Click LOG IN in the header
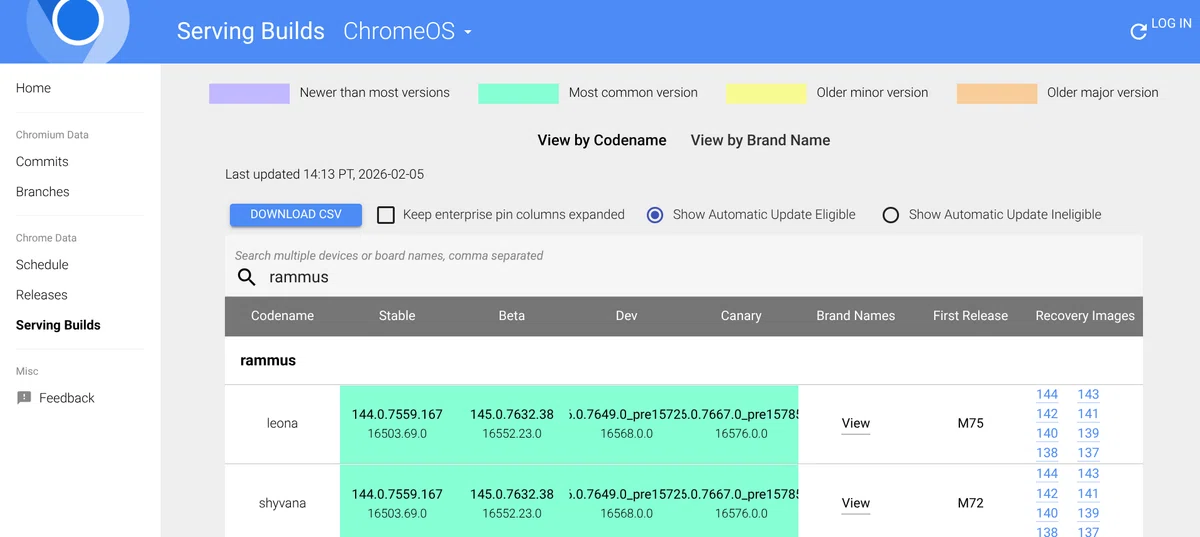Screen dimensions: 1200x537 click(1170, 24)
